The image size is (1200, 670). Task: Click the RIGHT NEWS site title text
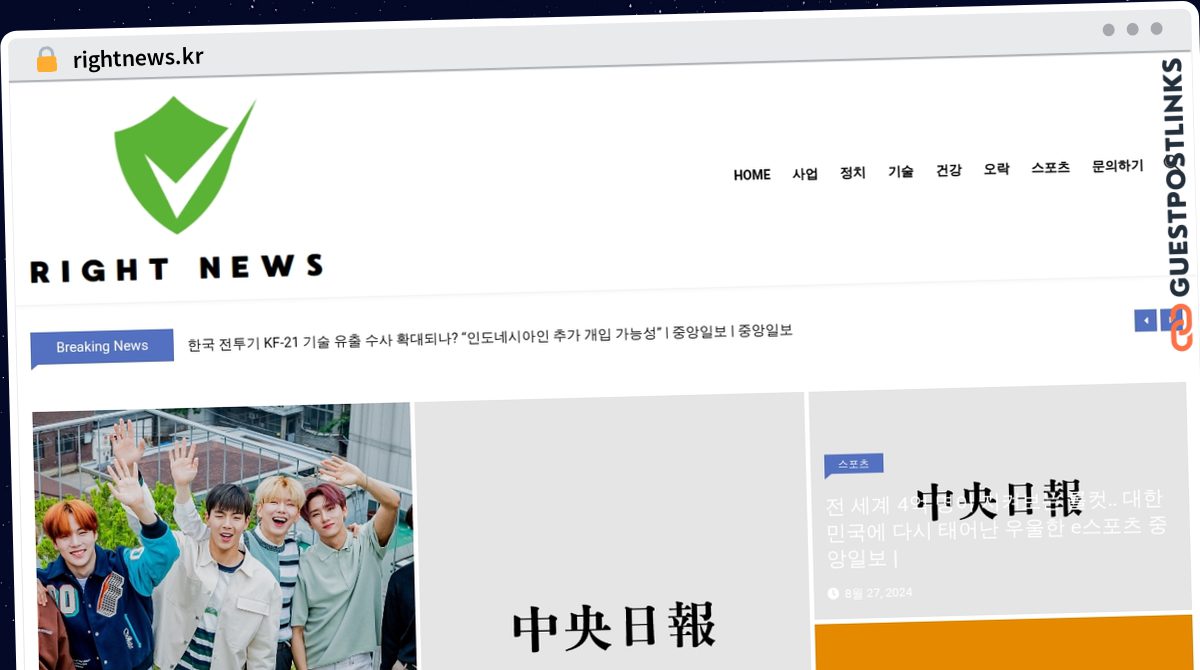(x=177, y=268)
